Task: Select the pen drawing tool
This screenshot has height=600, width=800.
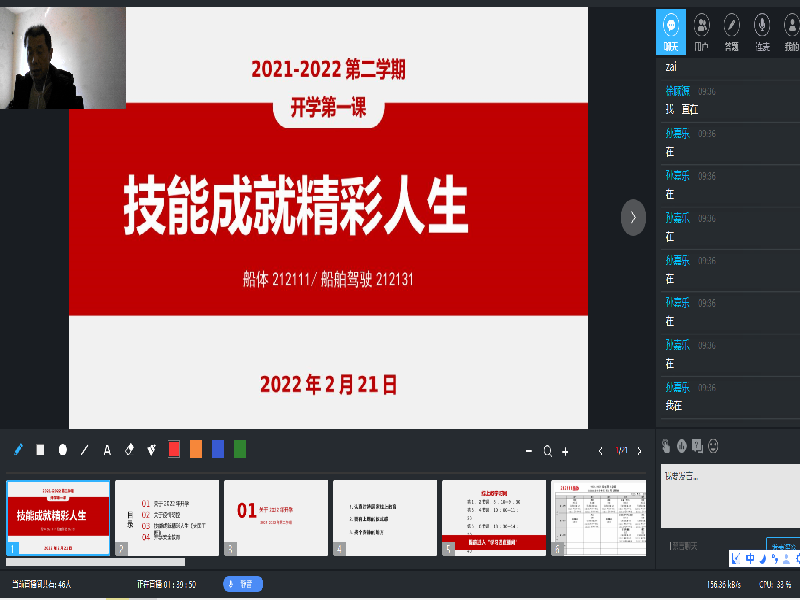Action: tap(18, 450)
